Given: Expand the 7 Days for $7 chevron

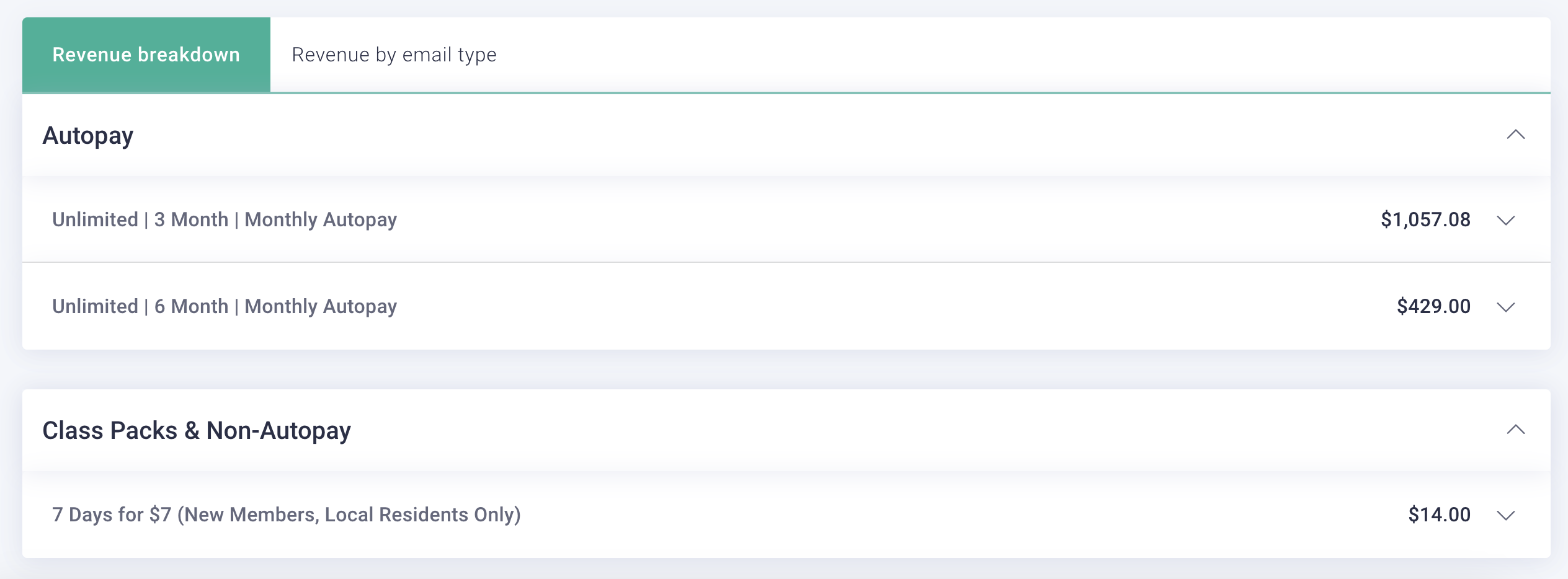Looking at the screenshot, I should [1505, 515].
